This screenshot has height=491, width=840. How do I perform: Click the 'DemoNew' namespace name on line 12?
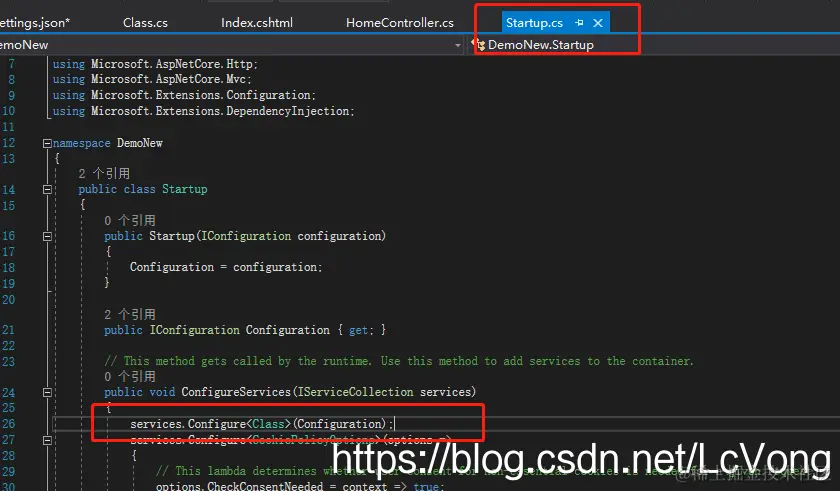pyautogui.click(x=140, y=143)
